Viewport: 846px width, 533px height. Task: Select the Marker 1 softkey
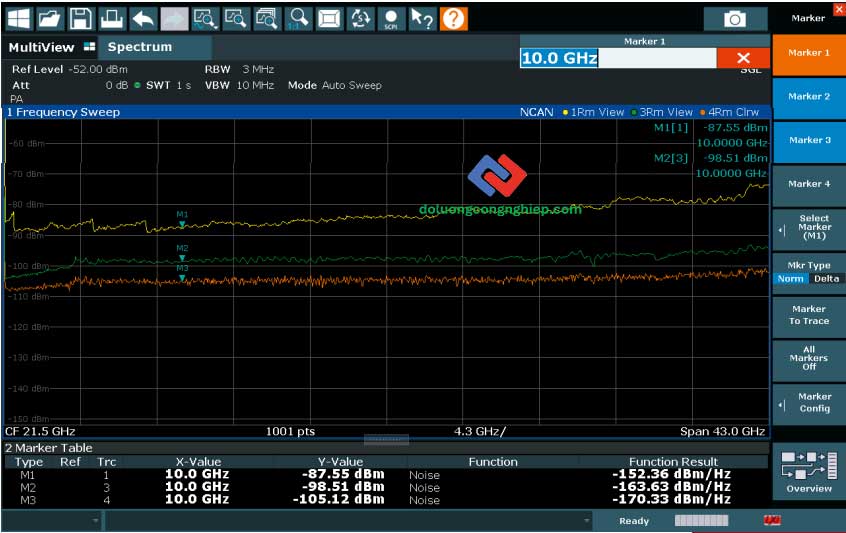point(809,56)
